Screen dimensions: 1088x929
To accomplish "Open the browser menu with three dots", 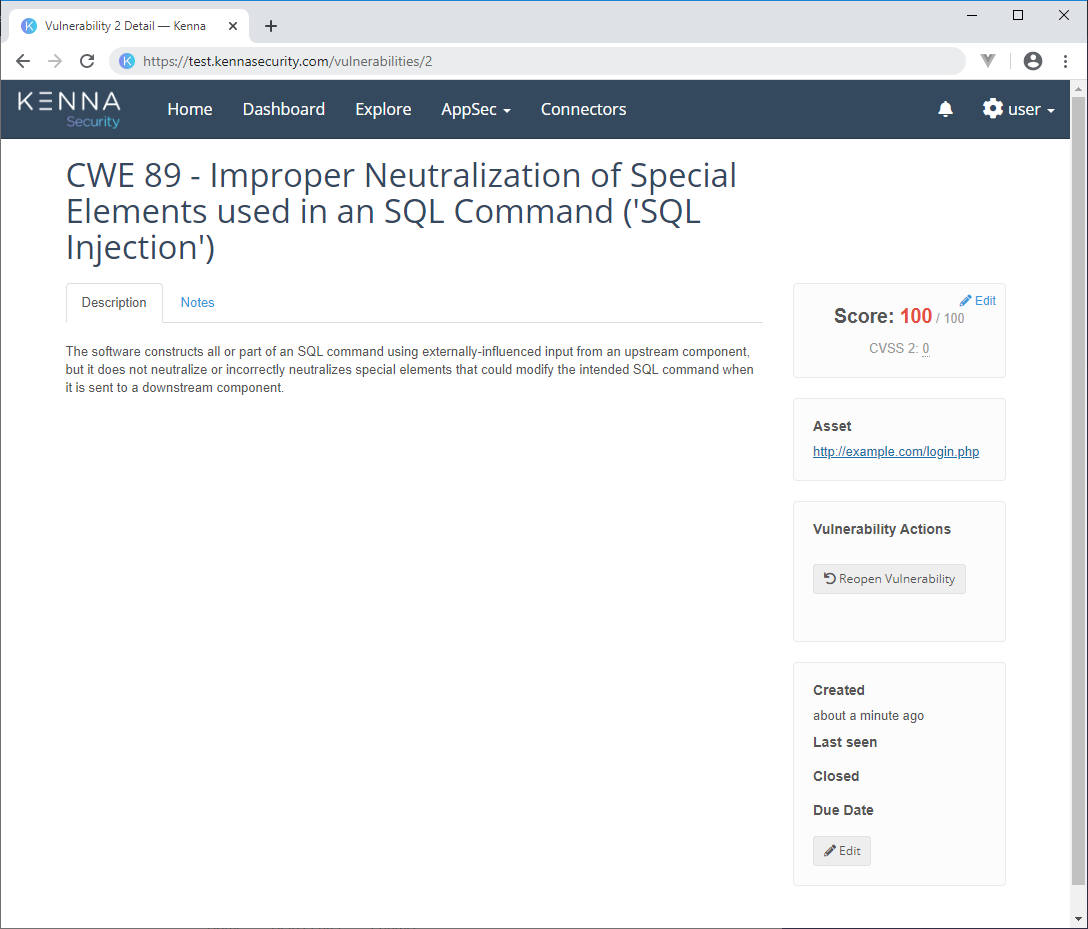I will click(1065, 61).
